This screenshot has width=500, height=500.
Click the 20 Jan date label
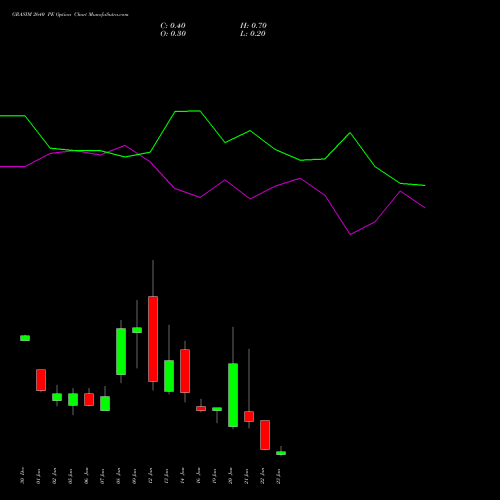click(230, 476)
